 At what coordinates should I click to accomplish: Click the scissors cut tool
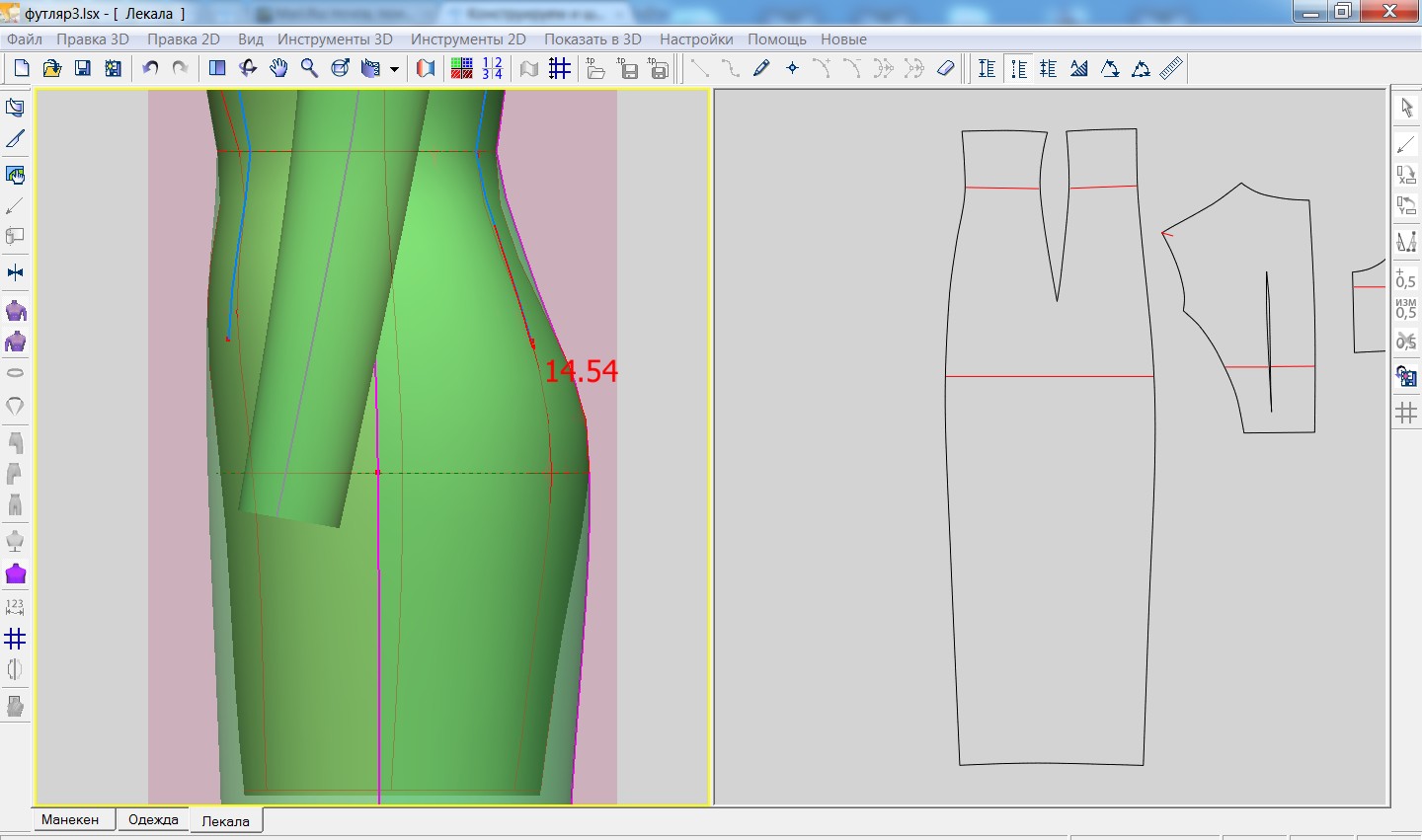1406,342
